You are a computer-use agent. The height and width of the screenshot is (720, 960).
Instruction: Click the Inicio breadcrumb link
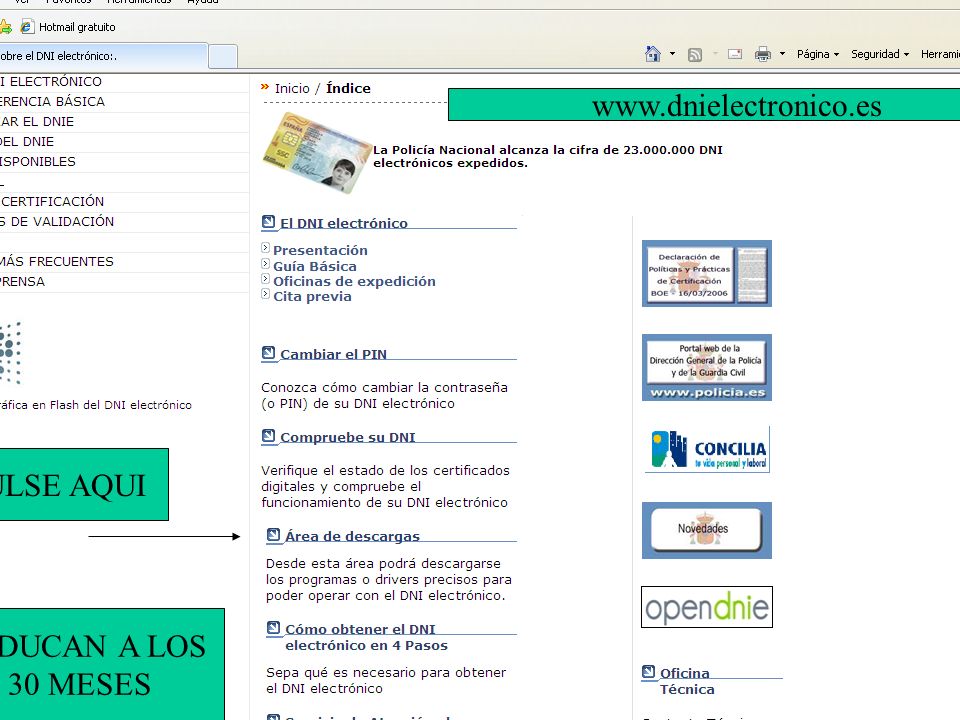click(x=292, y=89)
